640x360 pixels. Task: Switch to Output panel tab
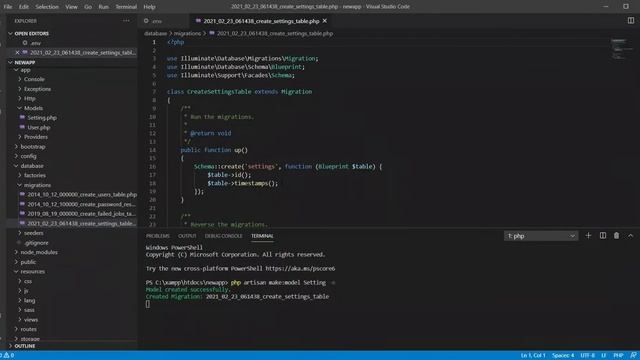tap(187, 236)
